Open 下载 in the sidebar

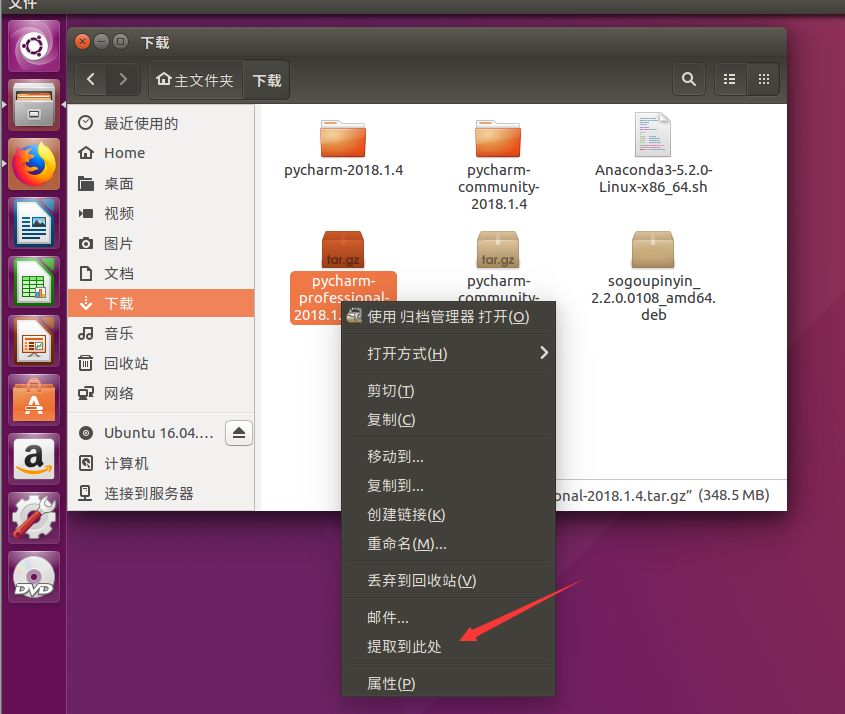coord(161,303)
